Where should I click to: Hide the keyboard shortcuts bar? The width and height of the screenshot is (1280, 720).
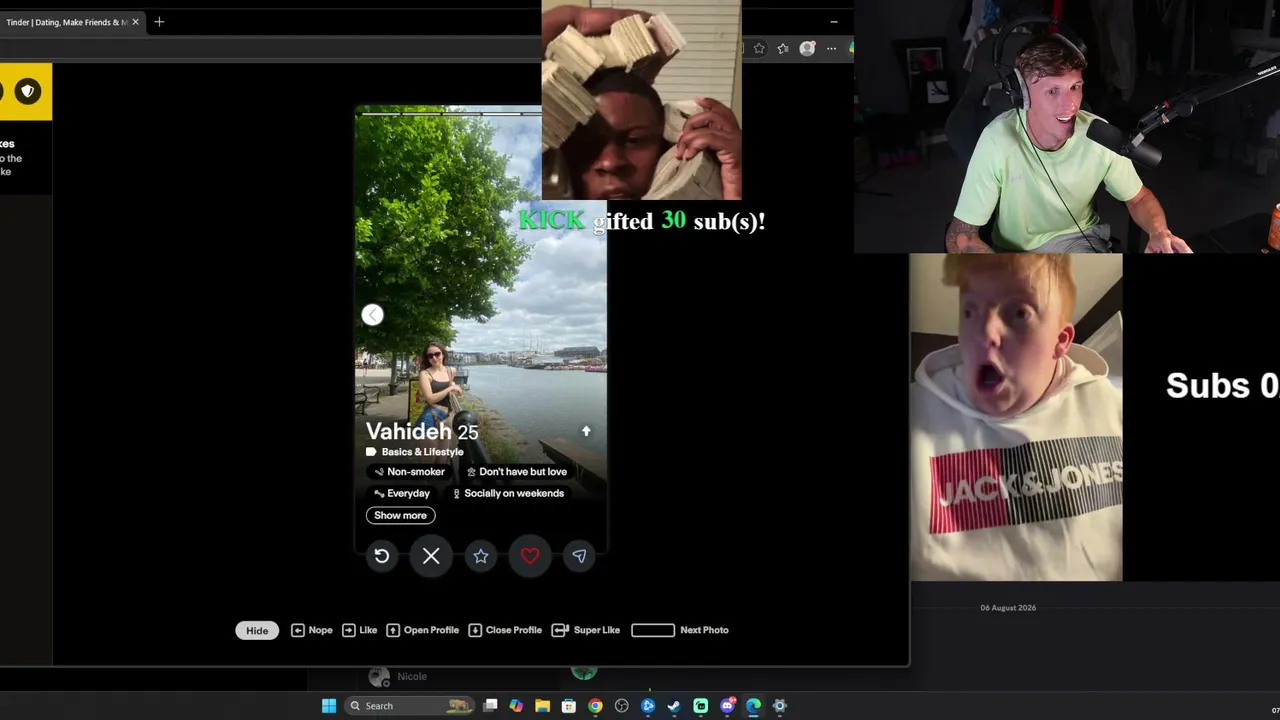[257, 630]
